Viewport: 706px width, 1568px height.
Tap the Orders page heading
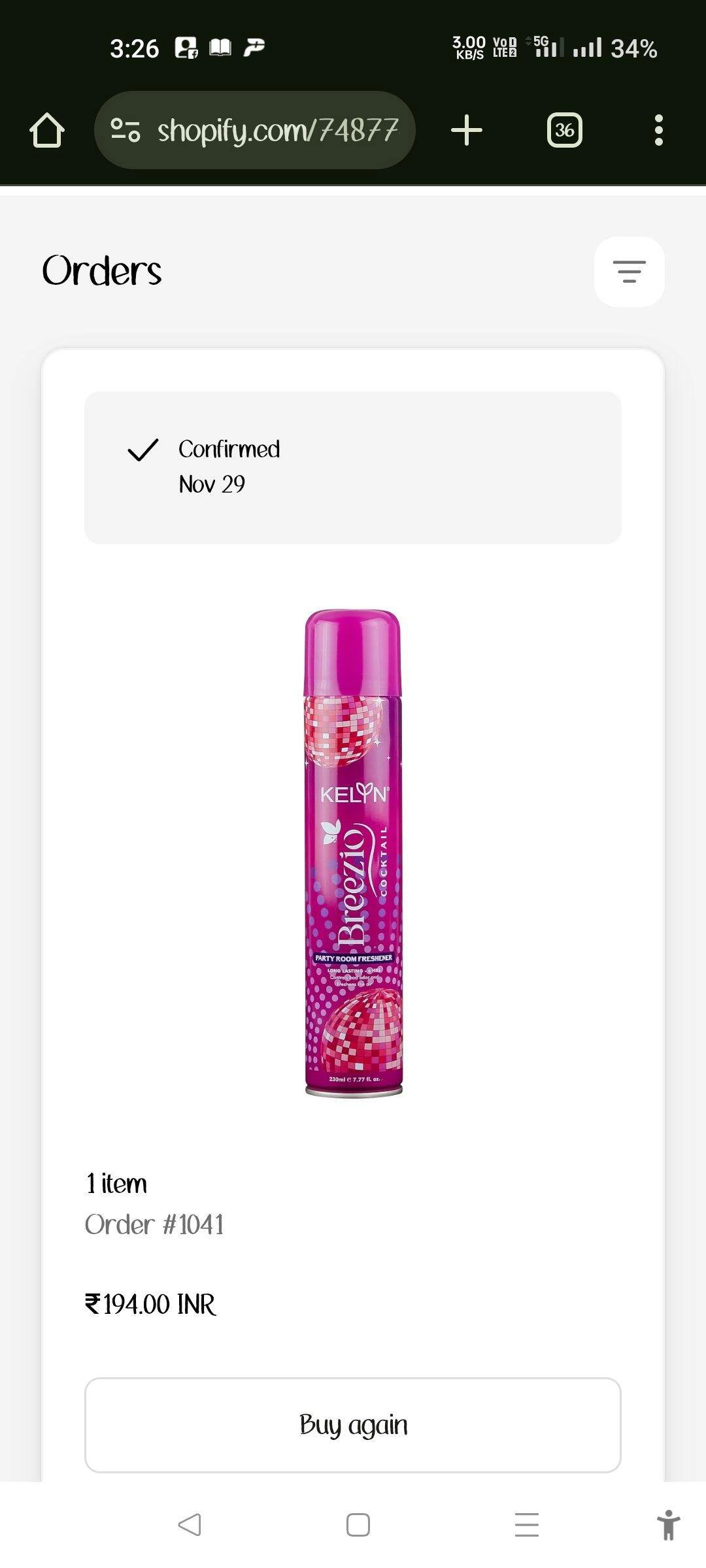(102, 270)
